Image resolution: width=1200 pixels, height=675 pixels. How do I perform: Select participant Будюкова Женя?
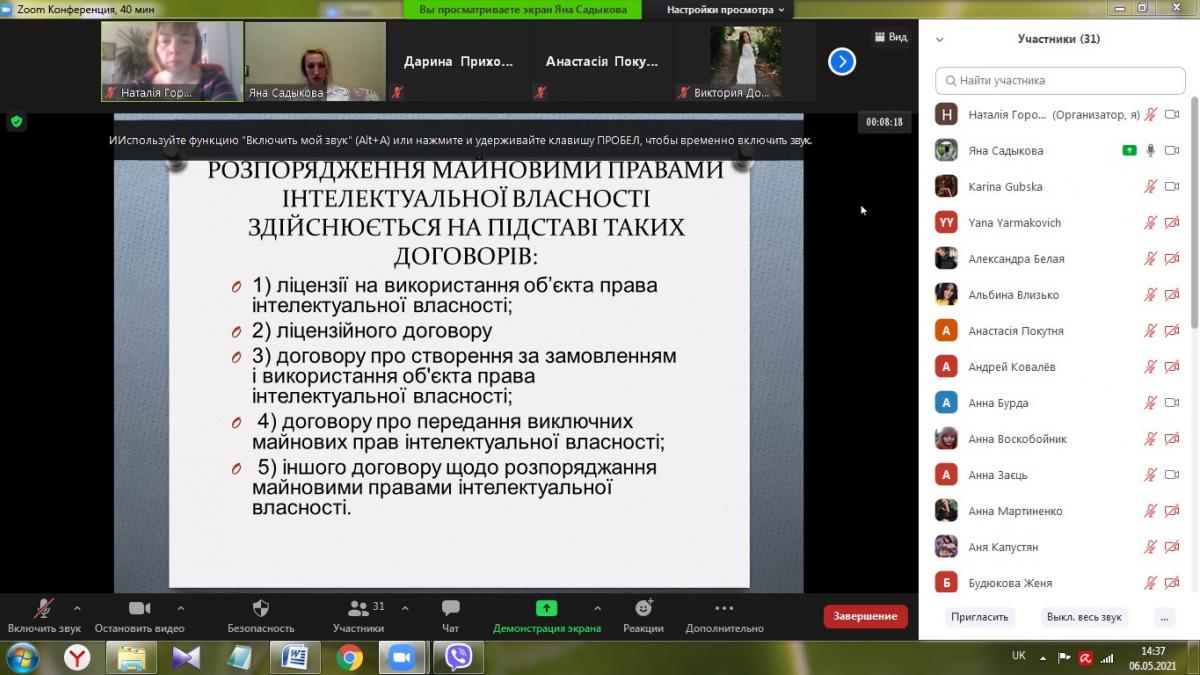coord(1059,581)
